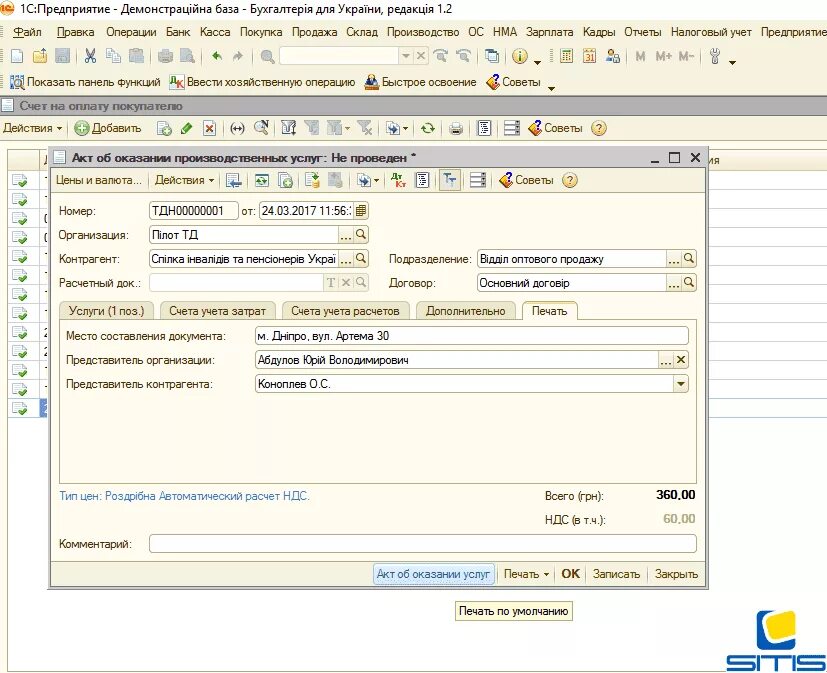Click the ДтКт postings icon in the act window
Image resolution: width=827 pixels, height=673 pixels.
point(399,180)
